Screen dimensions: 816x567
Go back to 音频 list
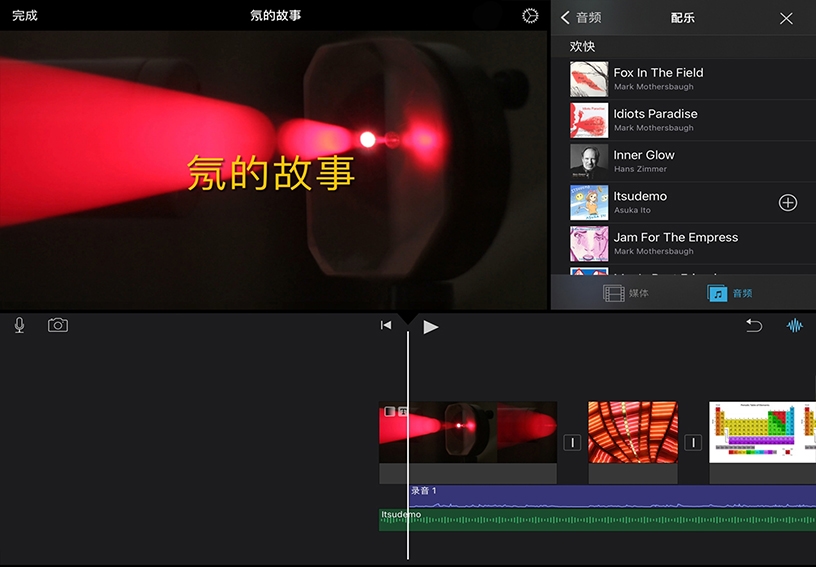[x=581, y=18]
